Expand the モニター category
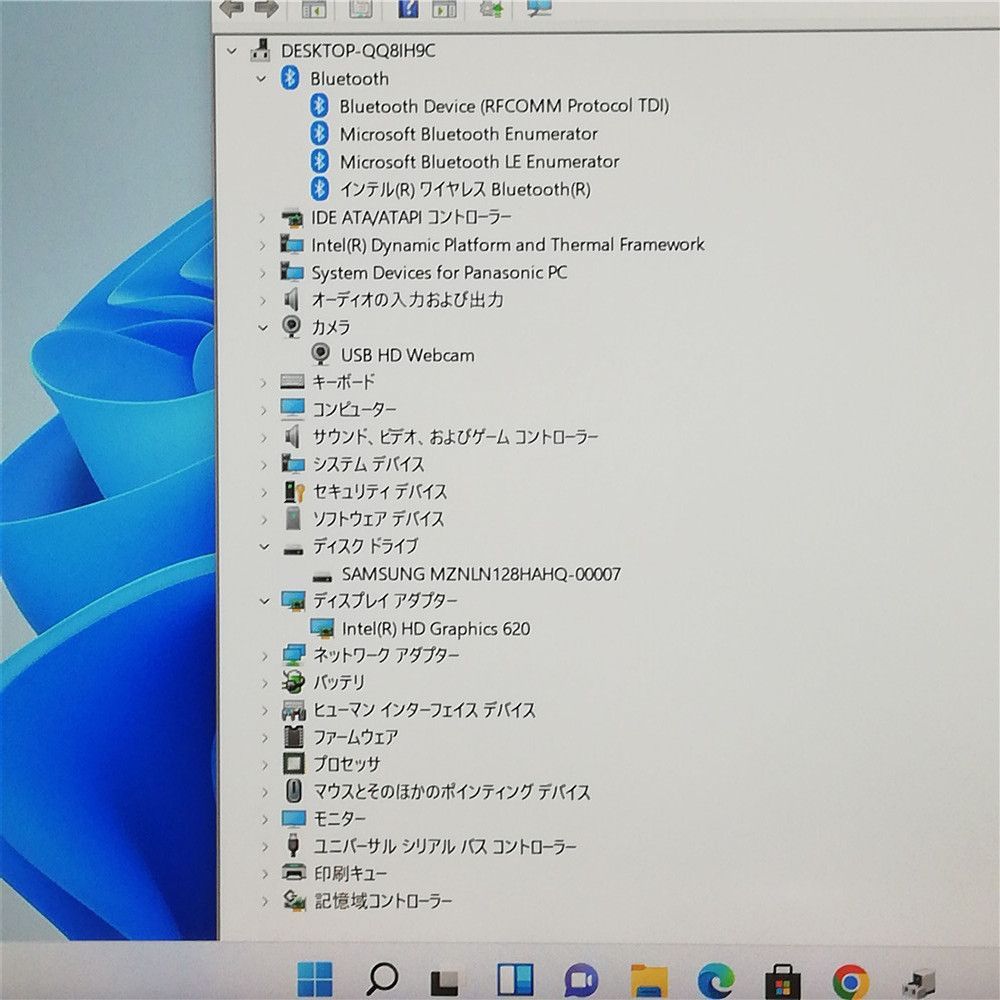The image size is (1000, 1000). [x=265, y=819]
